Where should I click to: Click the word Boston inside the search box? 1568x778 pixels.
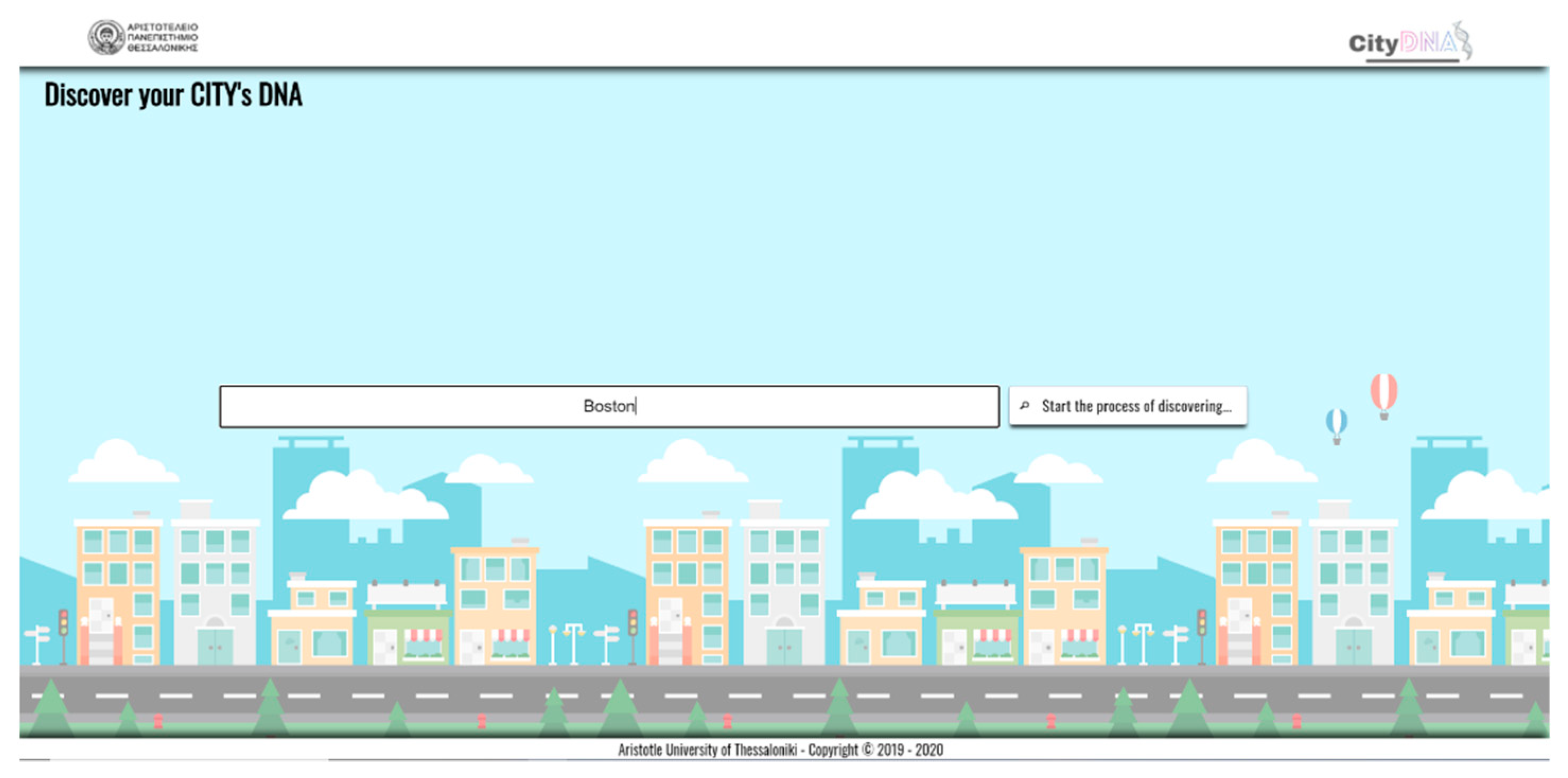tap(608, 406)
